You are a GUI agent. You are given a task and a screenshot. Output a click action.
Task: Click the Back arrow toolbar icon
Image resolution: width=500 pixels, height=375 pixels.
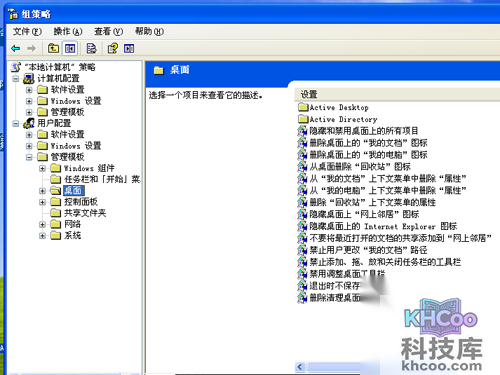coord(16,49)
